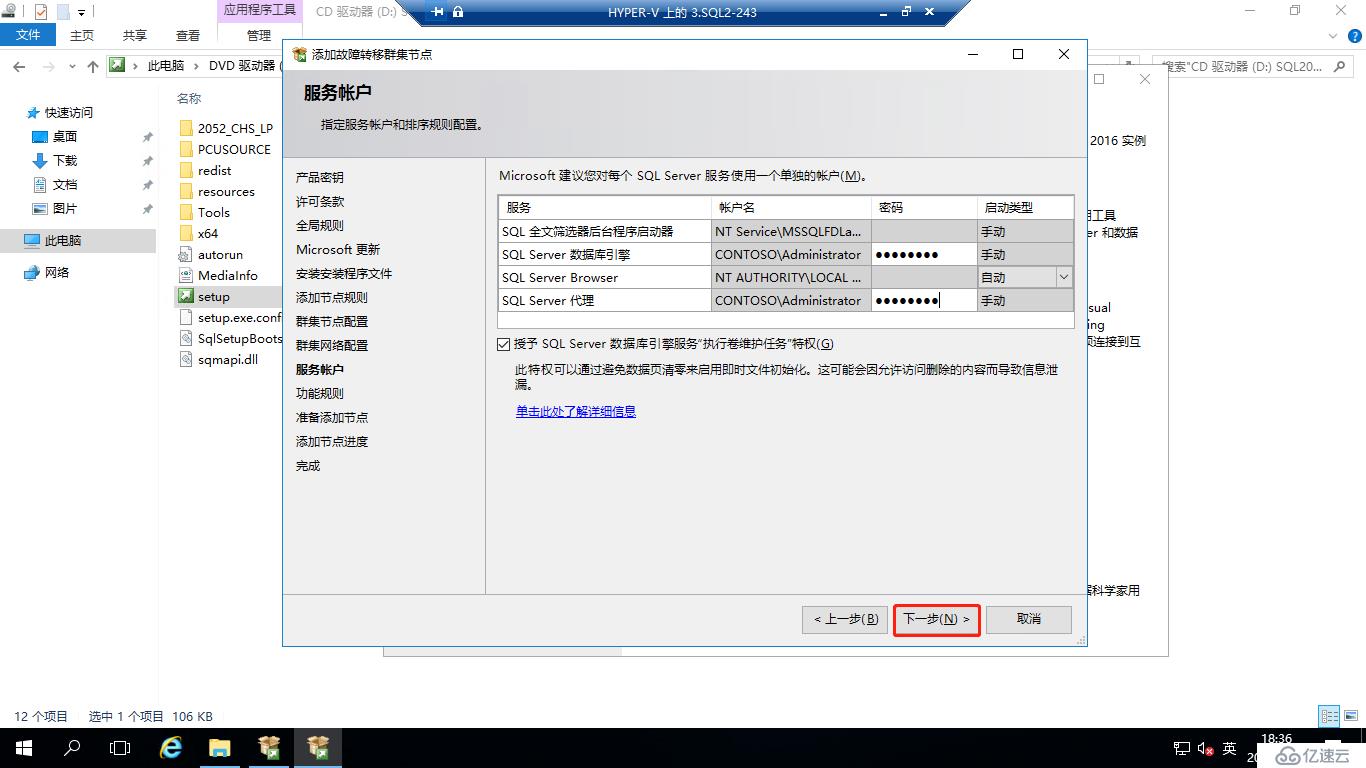Select the resources folder icon

tap(185, 191)
